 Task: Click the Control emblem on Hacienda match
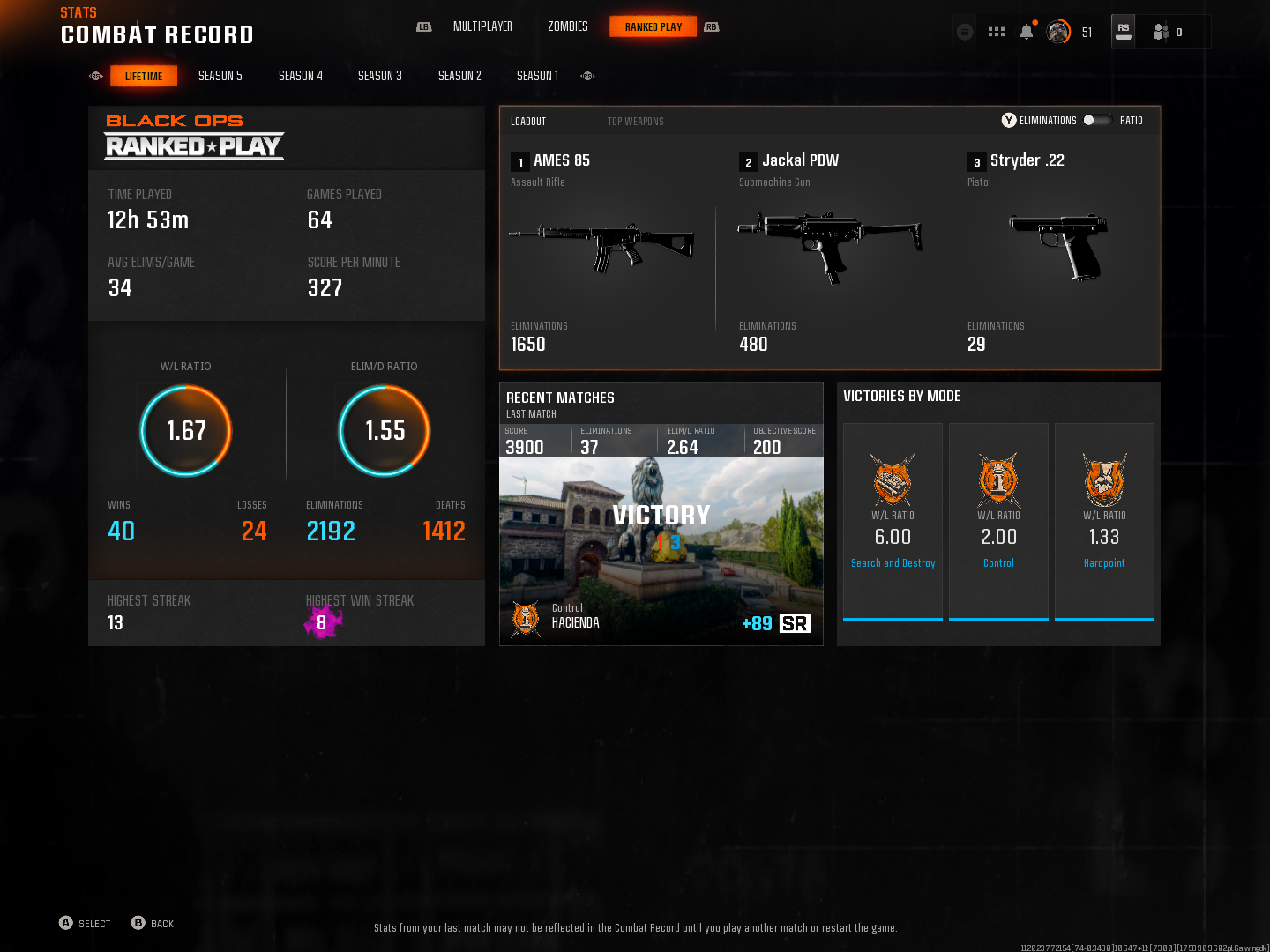[x=526, y=619]
